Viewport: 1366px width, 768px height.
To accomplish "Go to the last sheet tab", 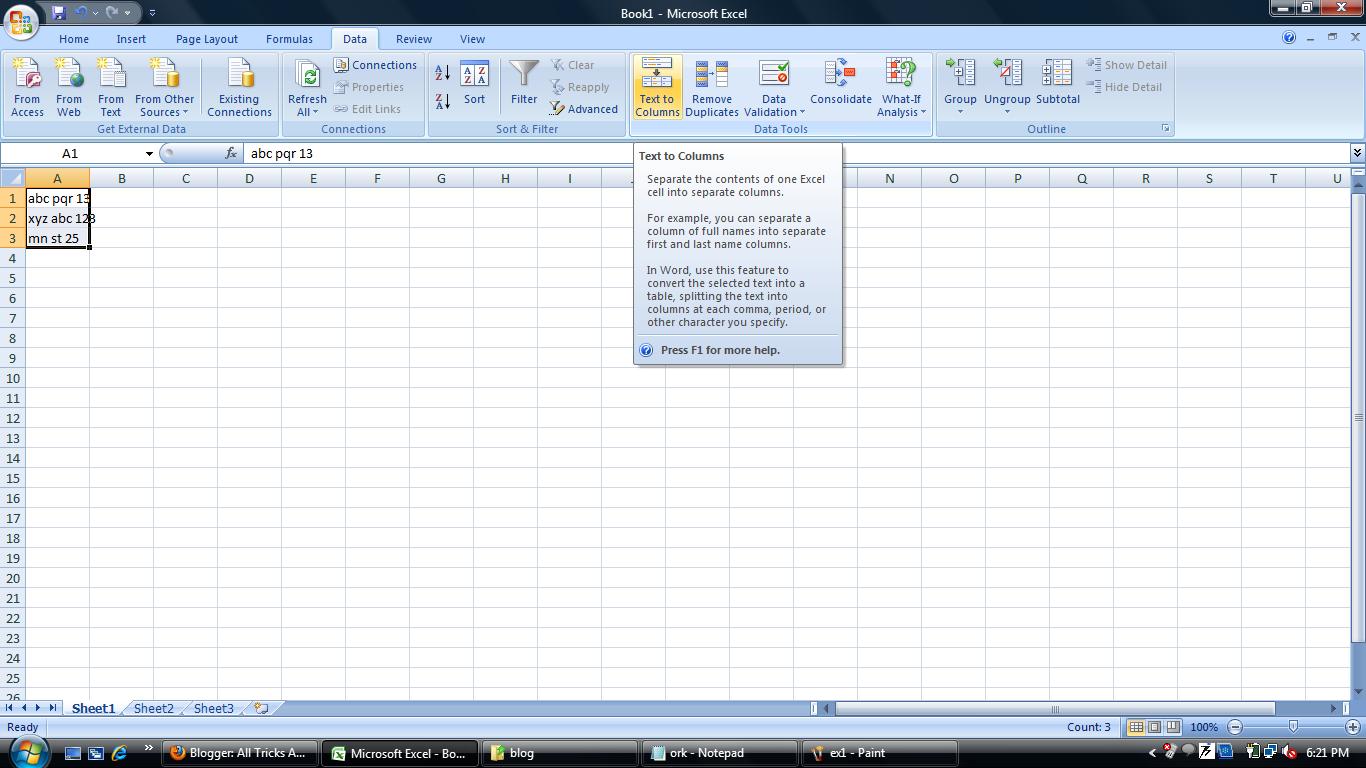I will [x=52, y=708].
